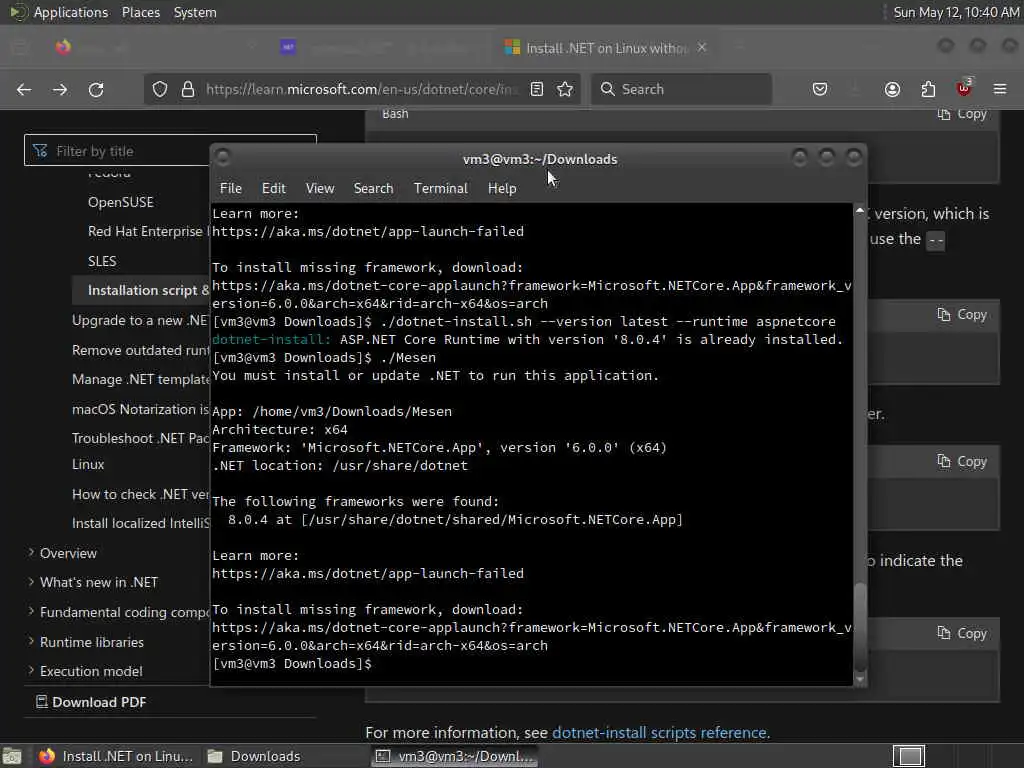Open Manage .NET templates sidebar entry
Image resolution: width=1024 pixels, height=768 pixels.
coord(140,379)
